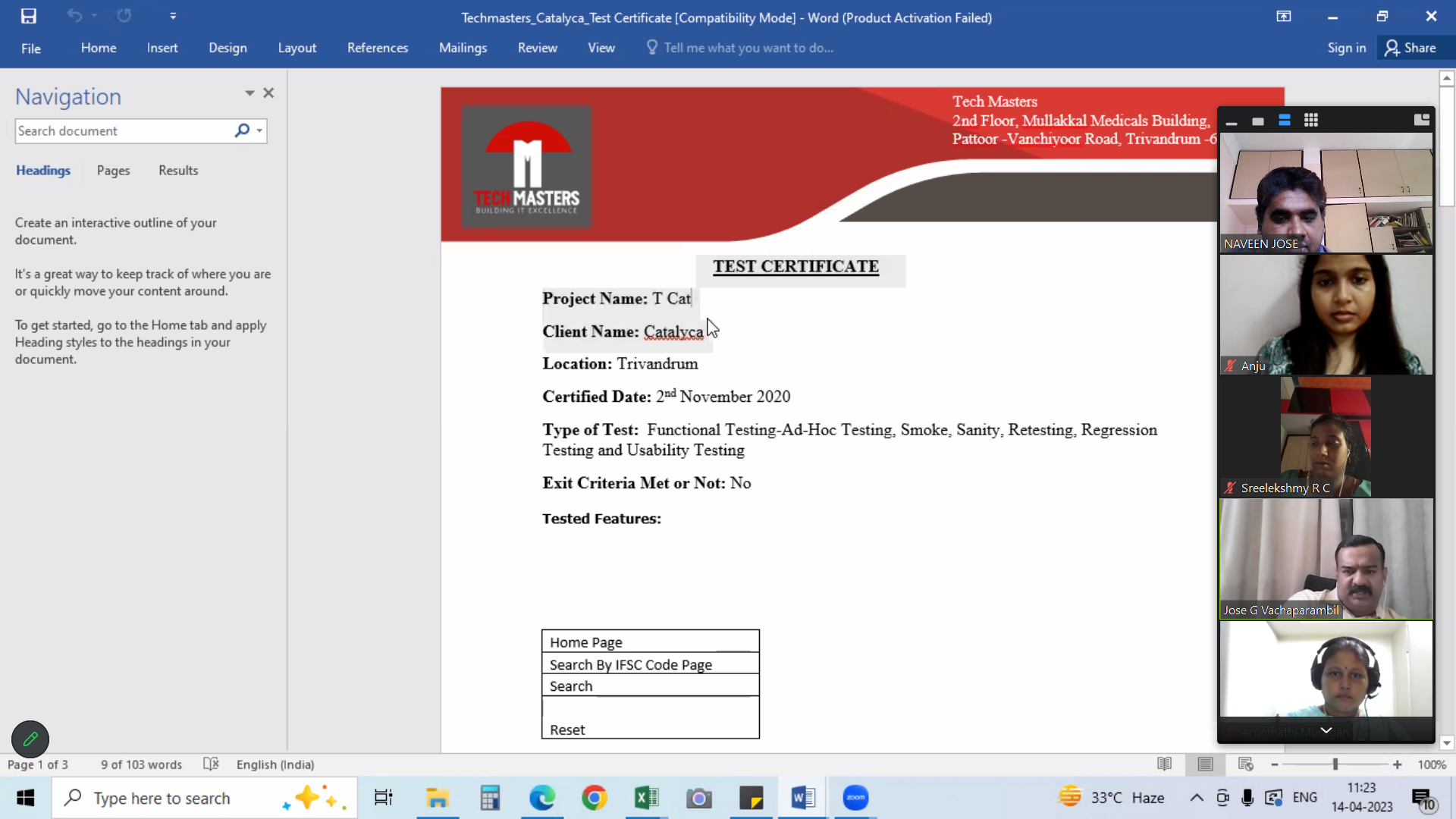Viewport: 1456px width, 819px height.
Task: Click the Share button
Action: (x=1410, y=48)
